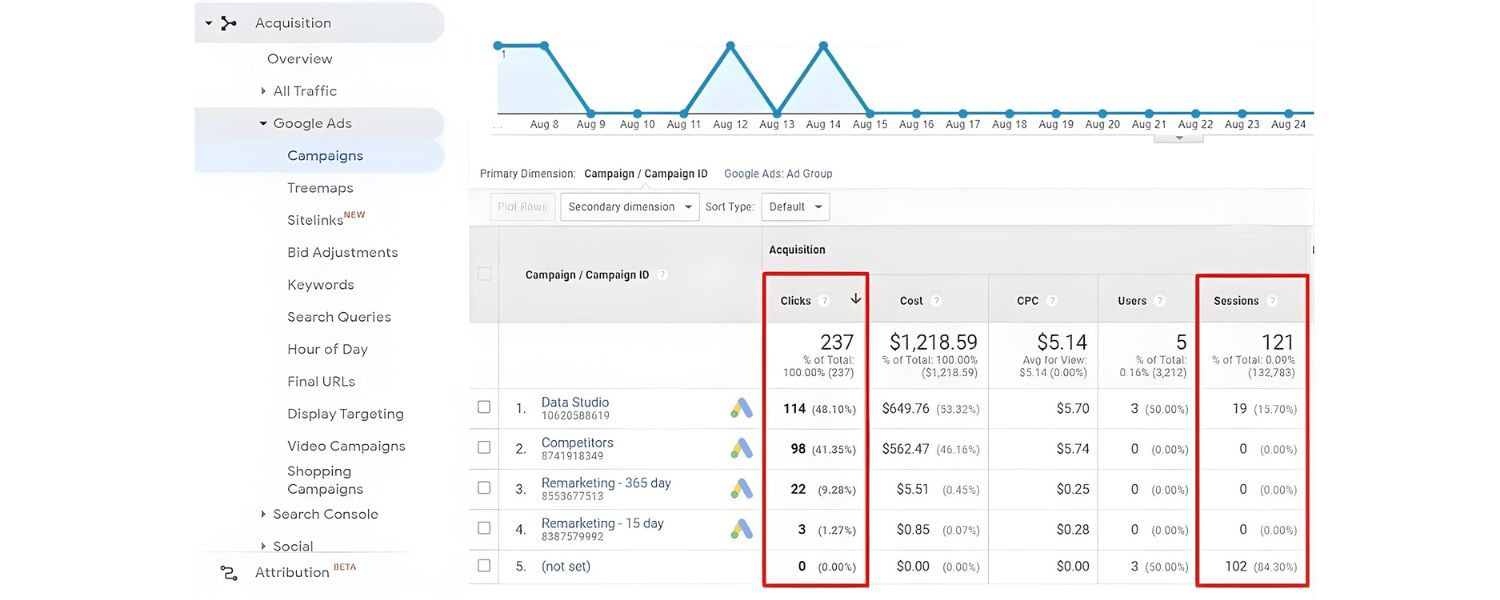Click the Plot Rows button
Screen dimensions: 1500x600
[x=522, y=206]
